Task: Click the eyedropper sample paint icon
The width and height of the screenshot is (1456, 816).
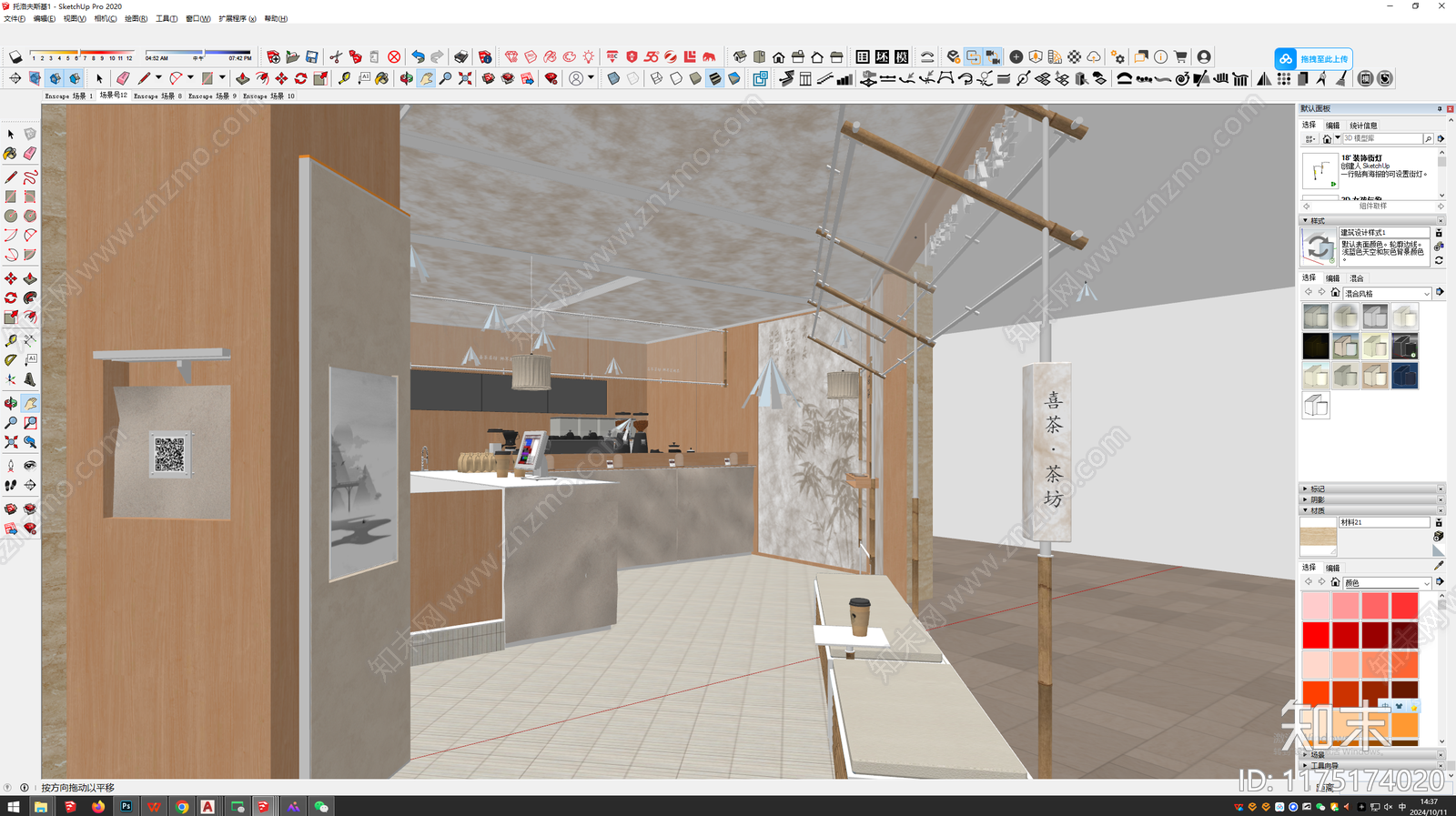Action: [x=1439, y=565]
